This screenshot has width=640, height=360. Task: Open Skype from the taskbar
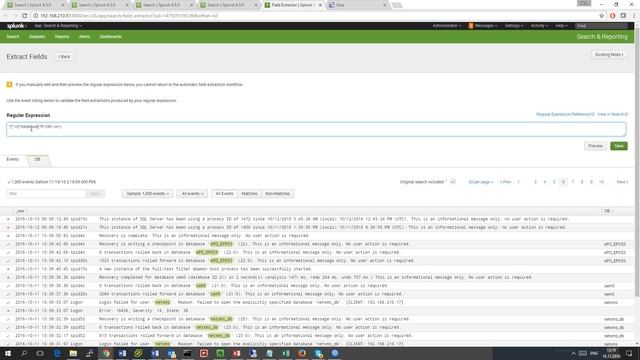318,353
